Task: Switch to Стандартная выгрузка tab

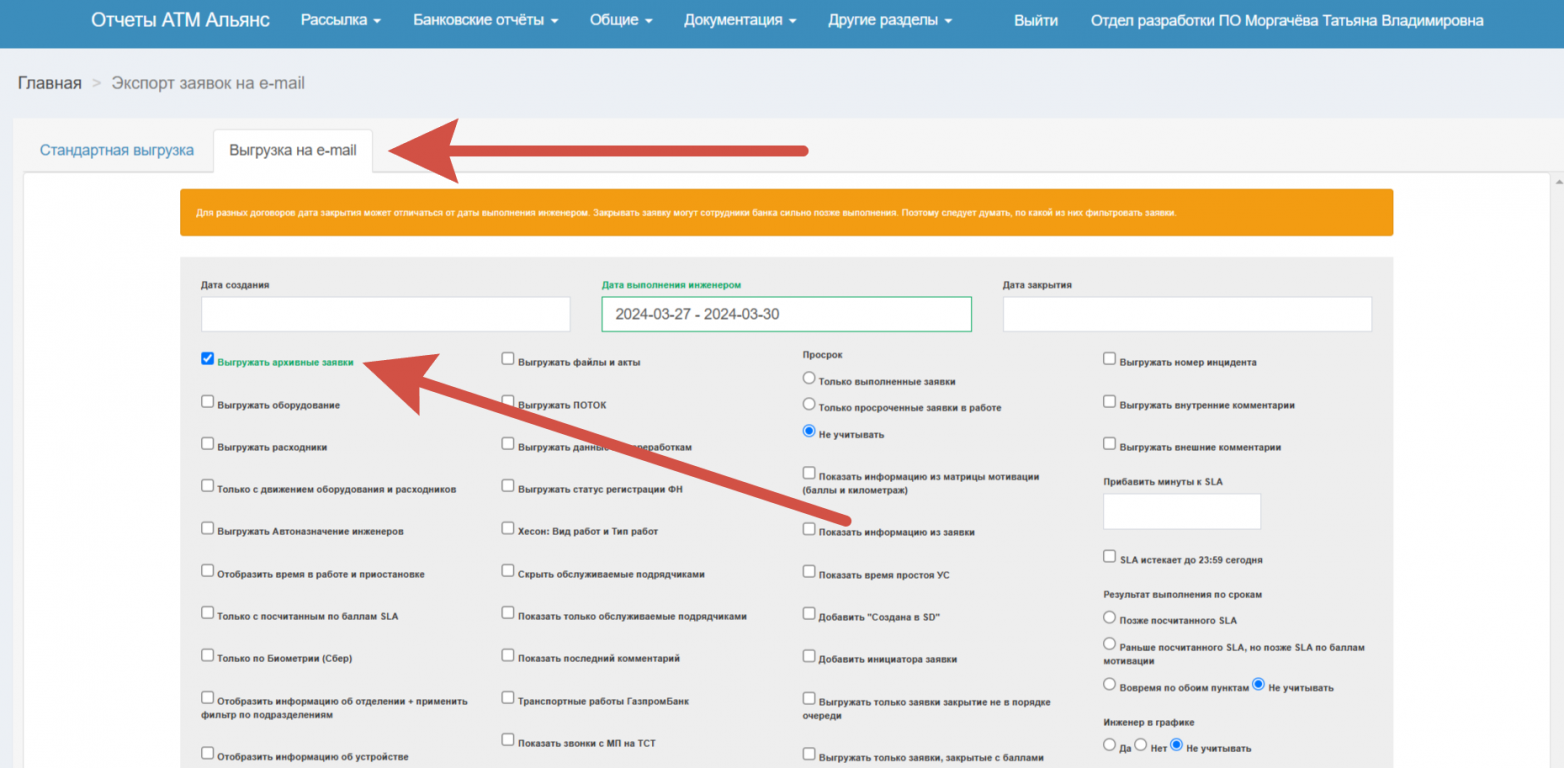Action: (117, 151)
